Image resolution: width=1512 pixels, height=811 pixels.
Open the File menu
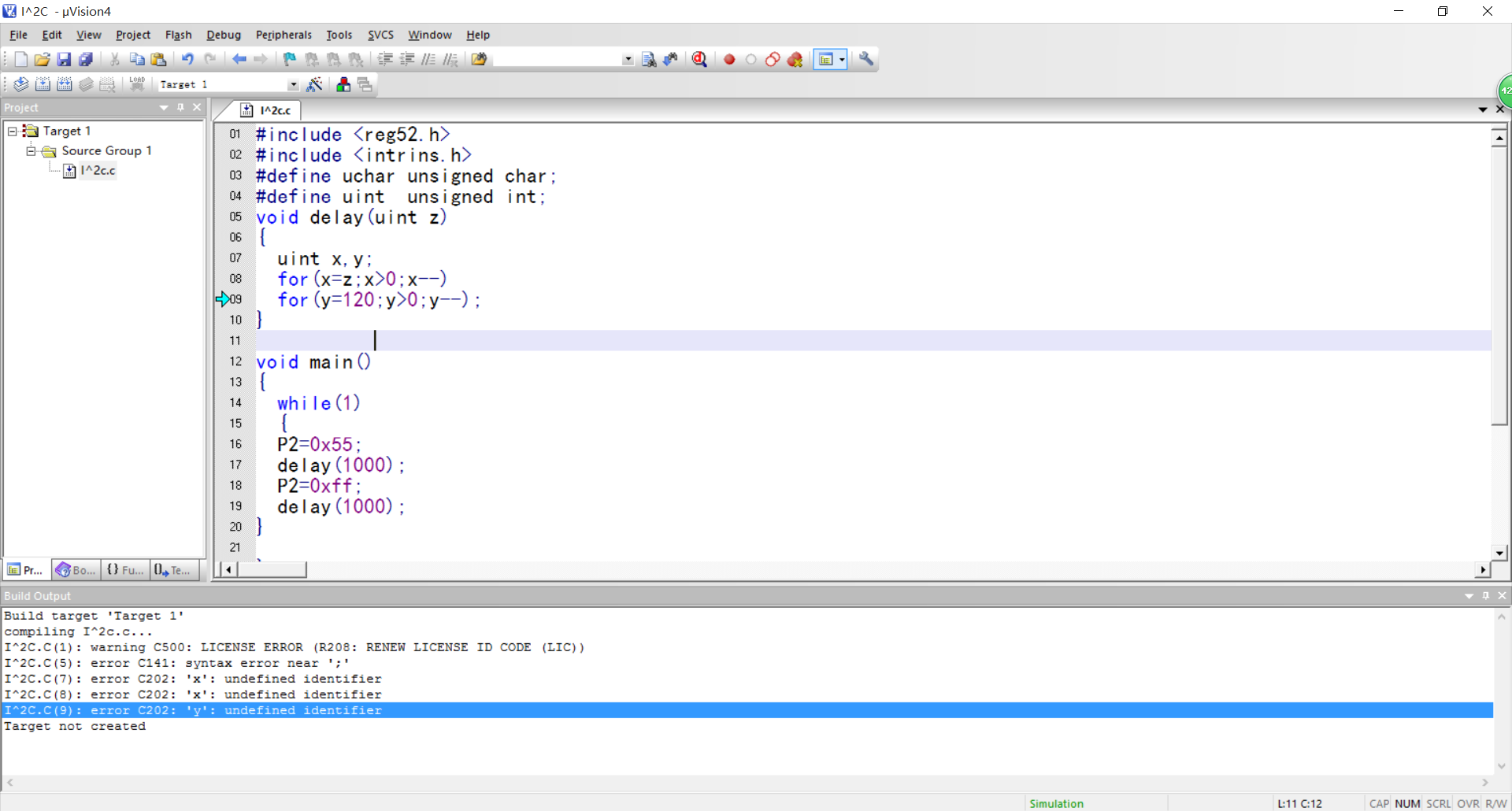[x=18, y=35]
